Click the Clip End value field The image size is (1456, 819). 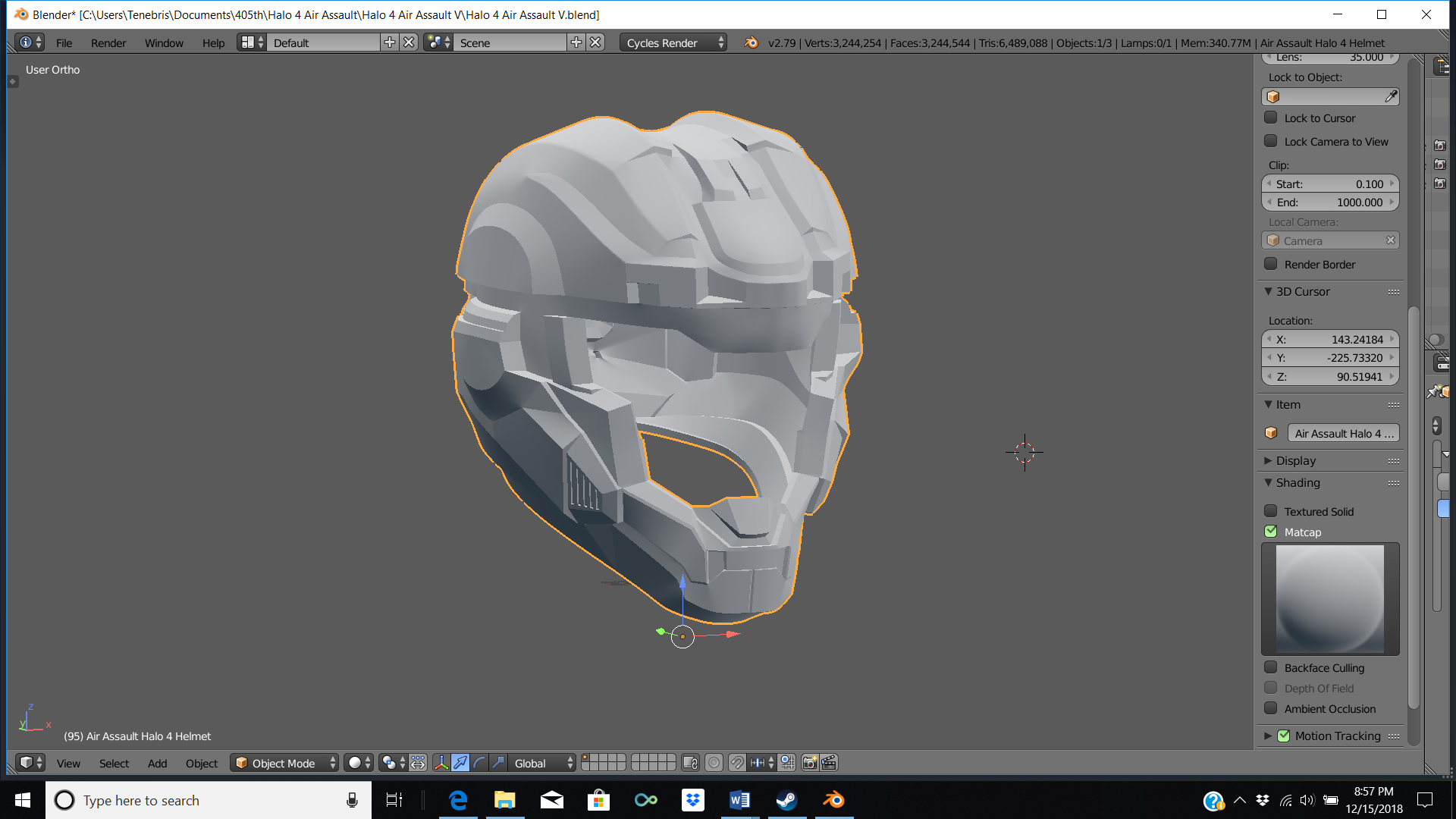pos(1330,202)
